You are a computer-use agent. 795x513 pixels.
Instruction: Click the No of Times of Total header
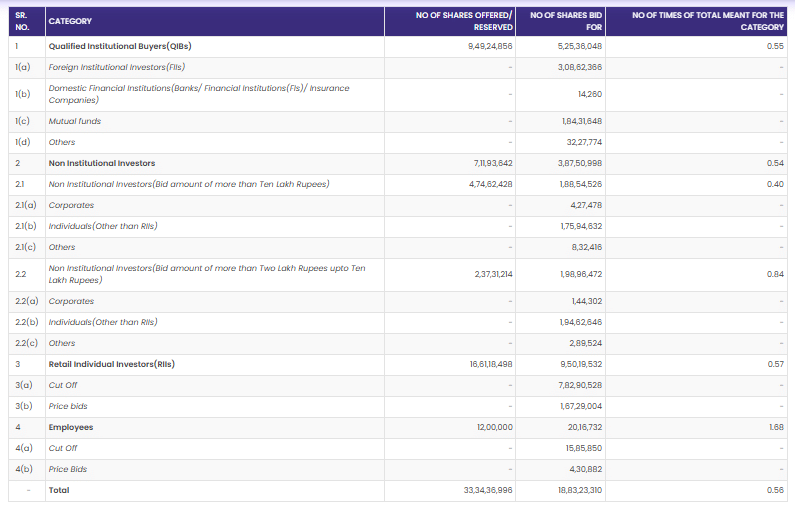(708, 20)
